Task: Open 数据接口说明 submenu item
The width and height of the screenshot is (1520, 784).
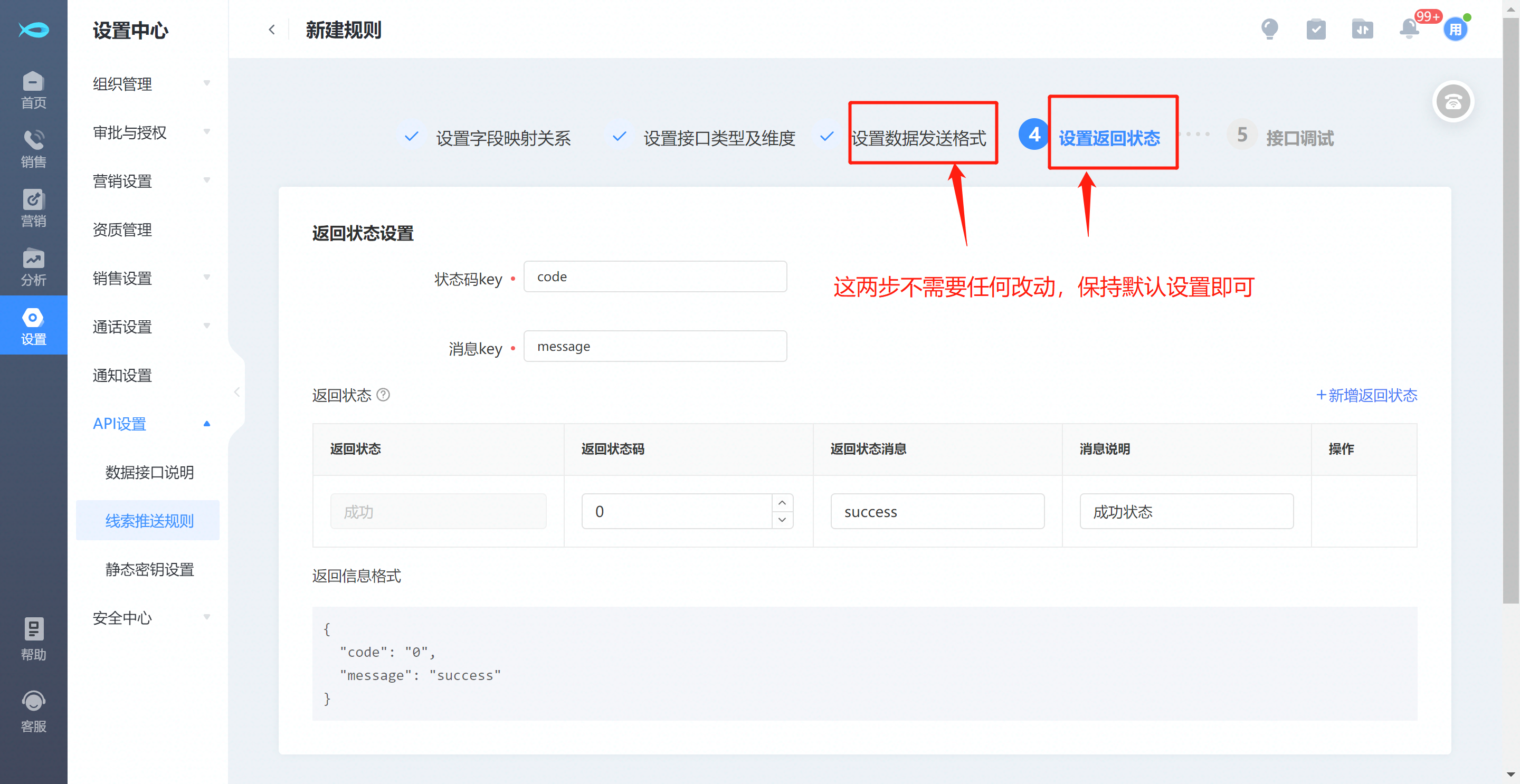Action: tap(149, 472)
